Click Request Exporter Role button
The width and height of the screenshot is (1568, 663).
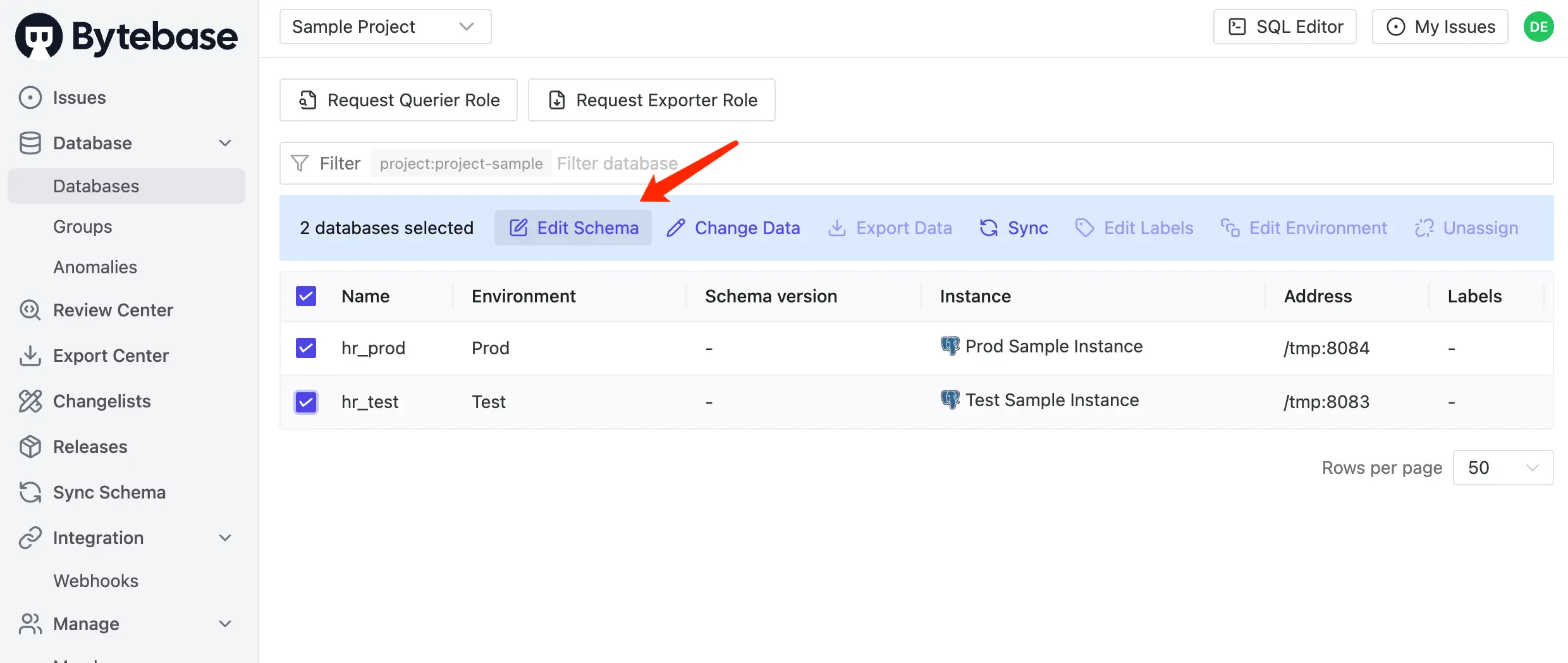[x=652, y=100]
